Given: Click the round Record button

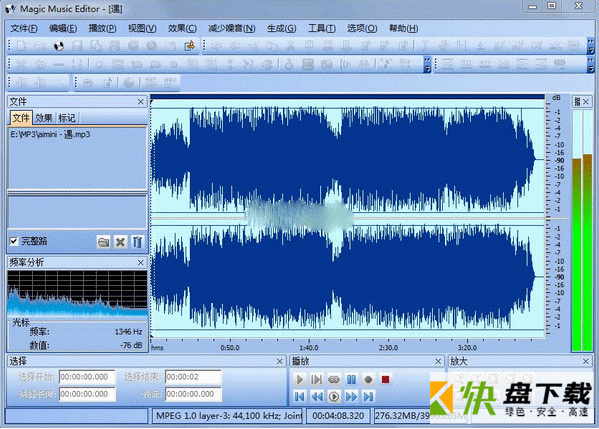Looking at the screenshot, I should [368, 379].
